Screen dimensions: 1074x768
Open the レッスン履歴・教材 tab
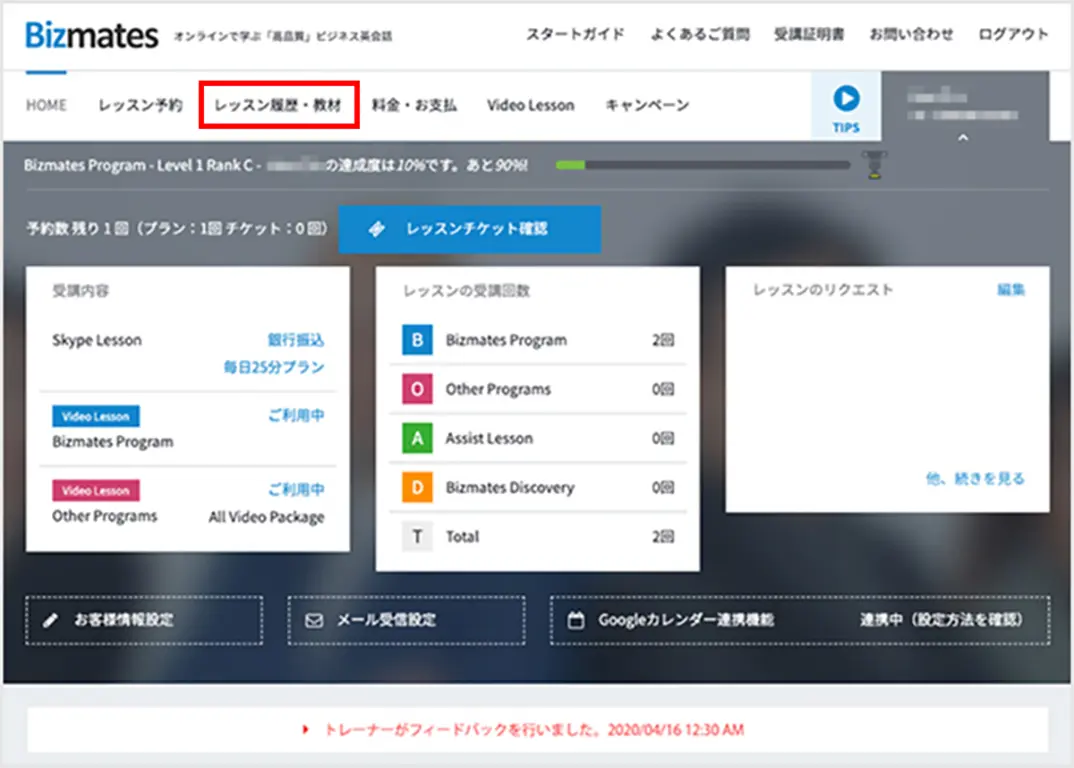[278, 105]
